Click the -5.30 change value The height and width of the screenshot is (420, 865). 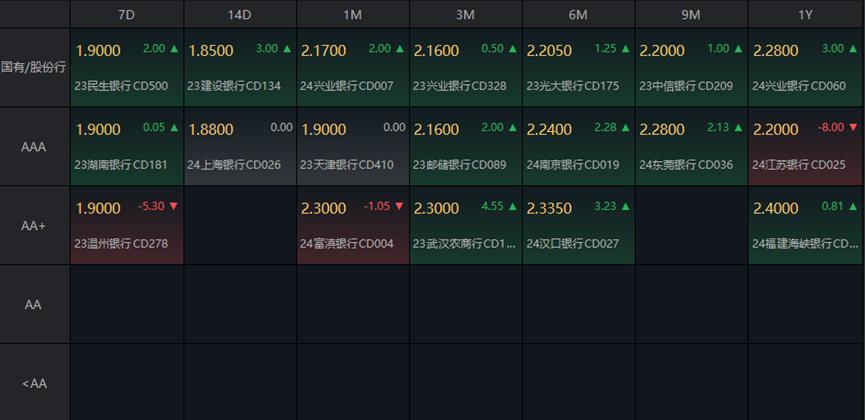click(151, 206)
